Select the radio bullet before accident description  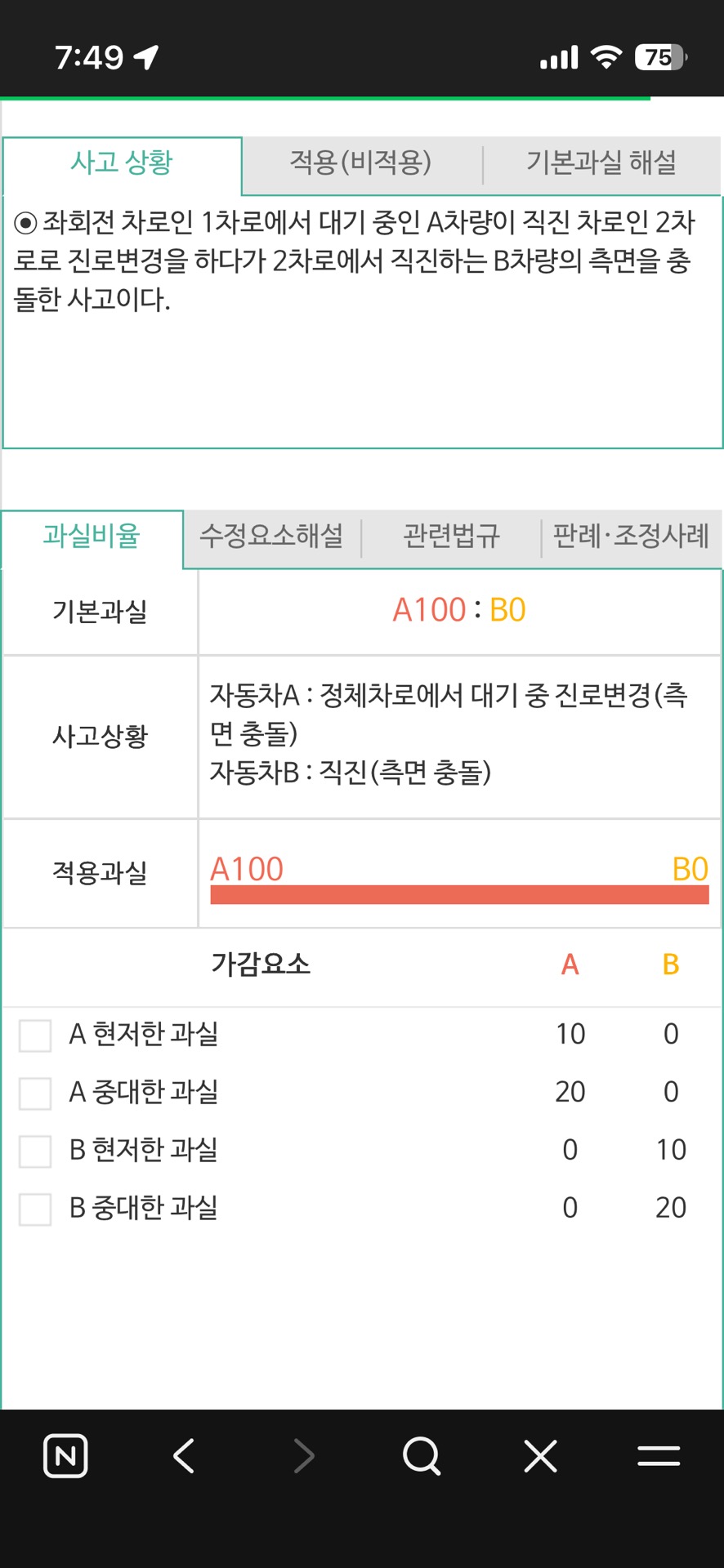tap(25, 222)
